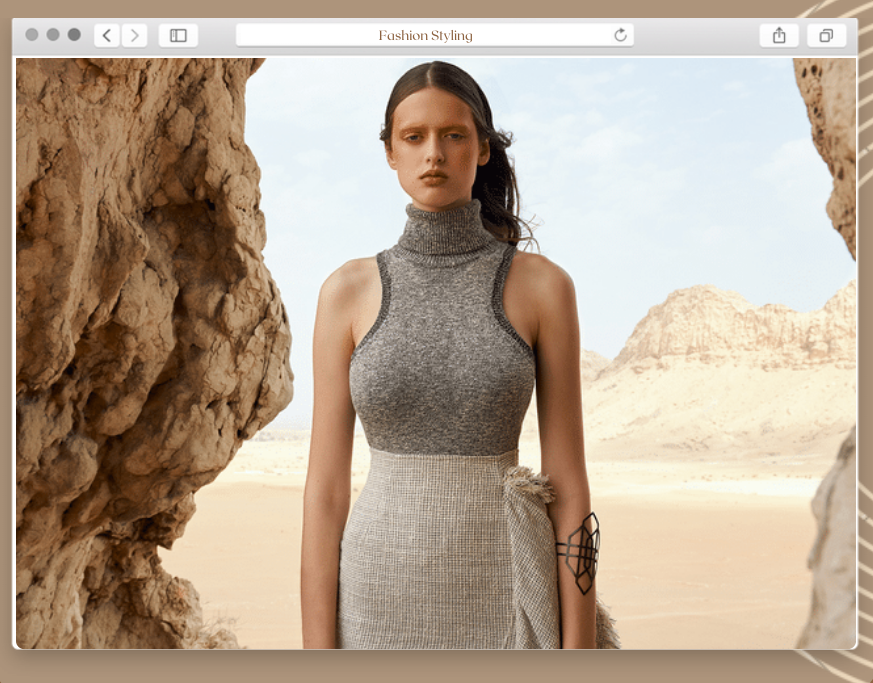Go back with the left chevron button
The image size is (873, 683).
(x=107, y=36)
